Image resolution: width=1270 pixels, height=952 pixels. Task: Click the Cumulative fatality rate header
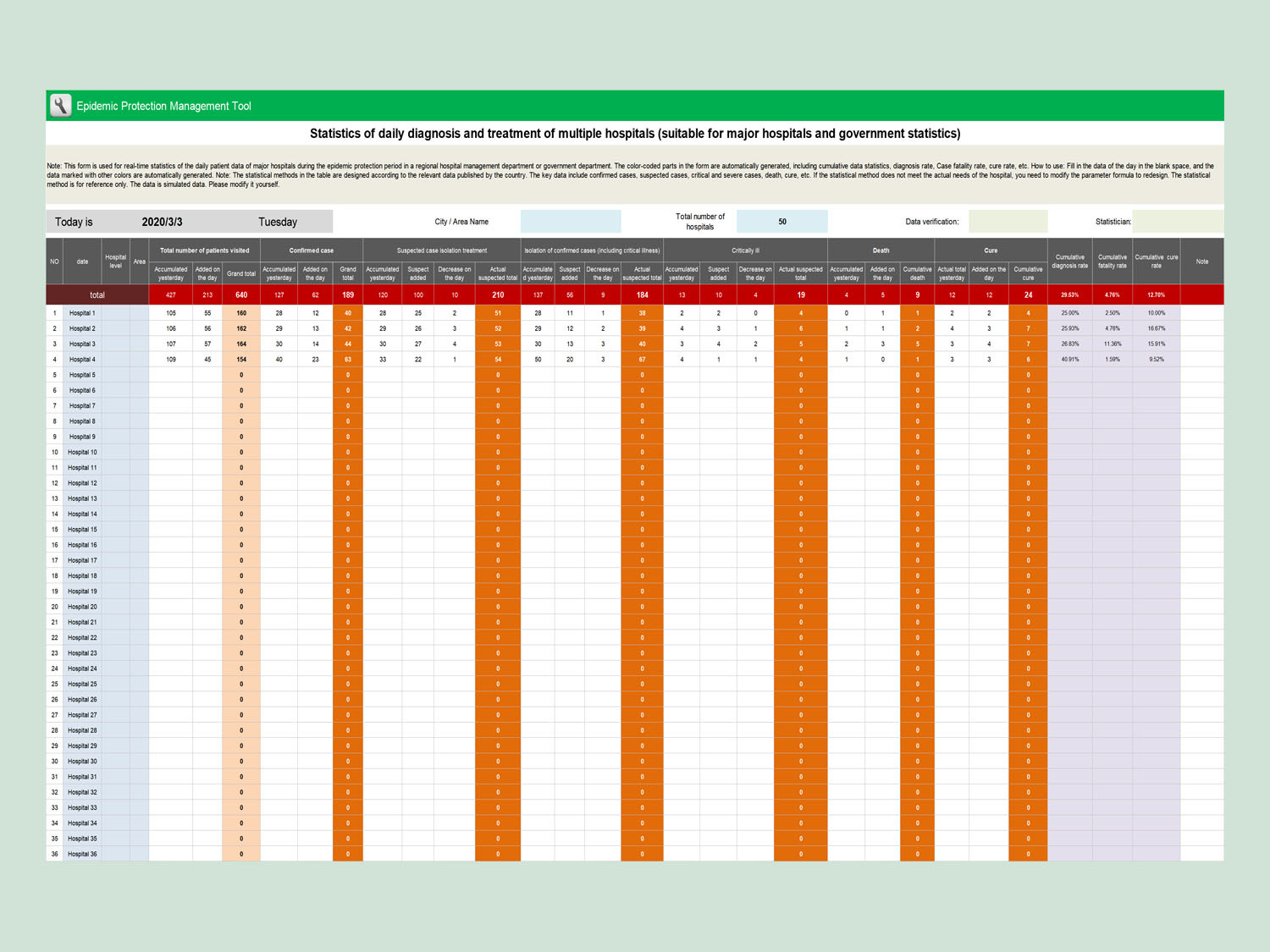pos(1112,261)
